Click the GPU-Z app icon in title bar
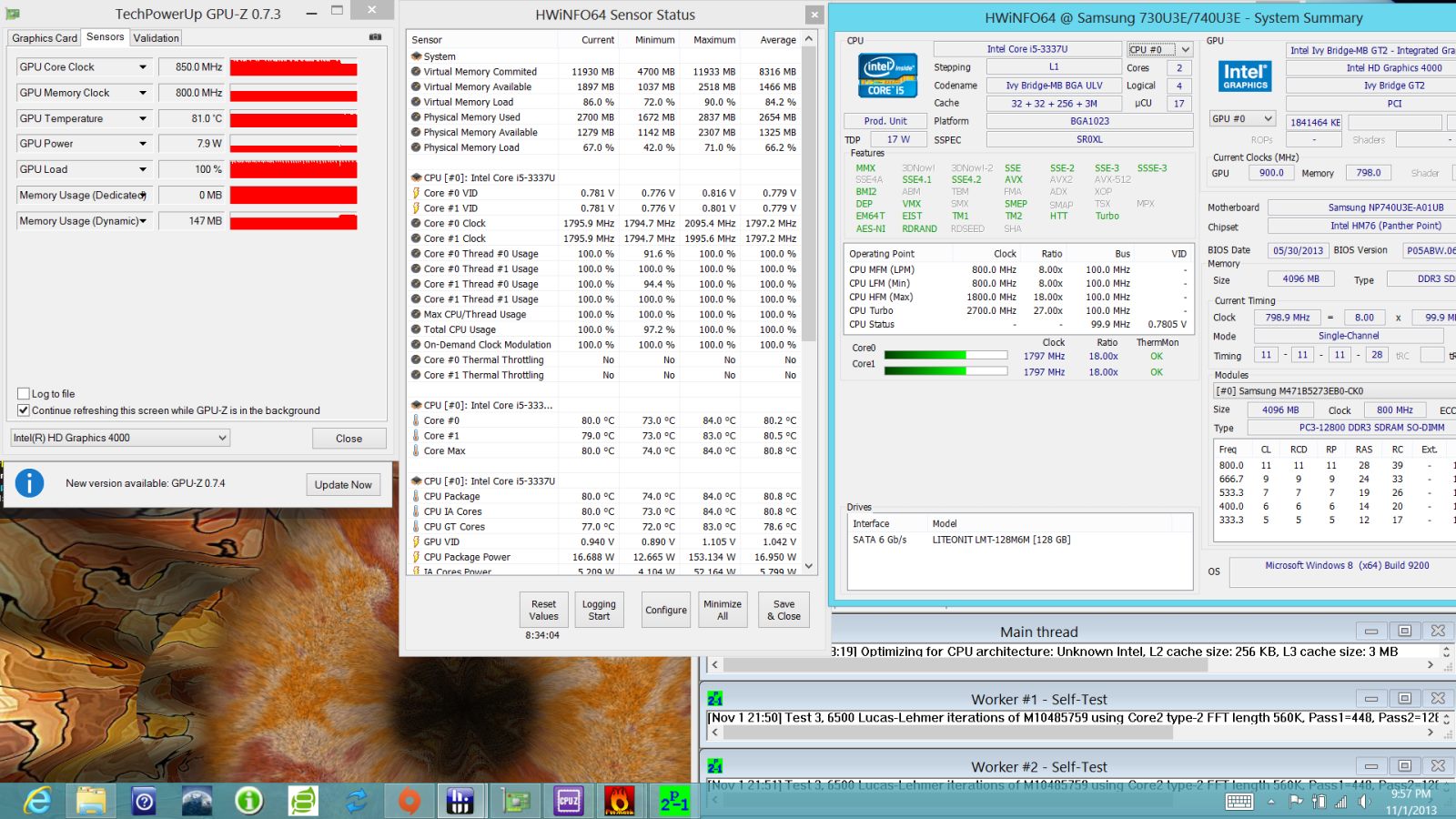This screenshot has width=1456, height=819. (x=13, y=14)
